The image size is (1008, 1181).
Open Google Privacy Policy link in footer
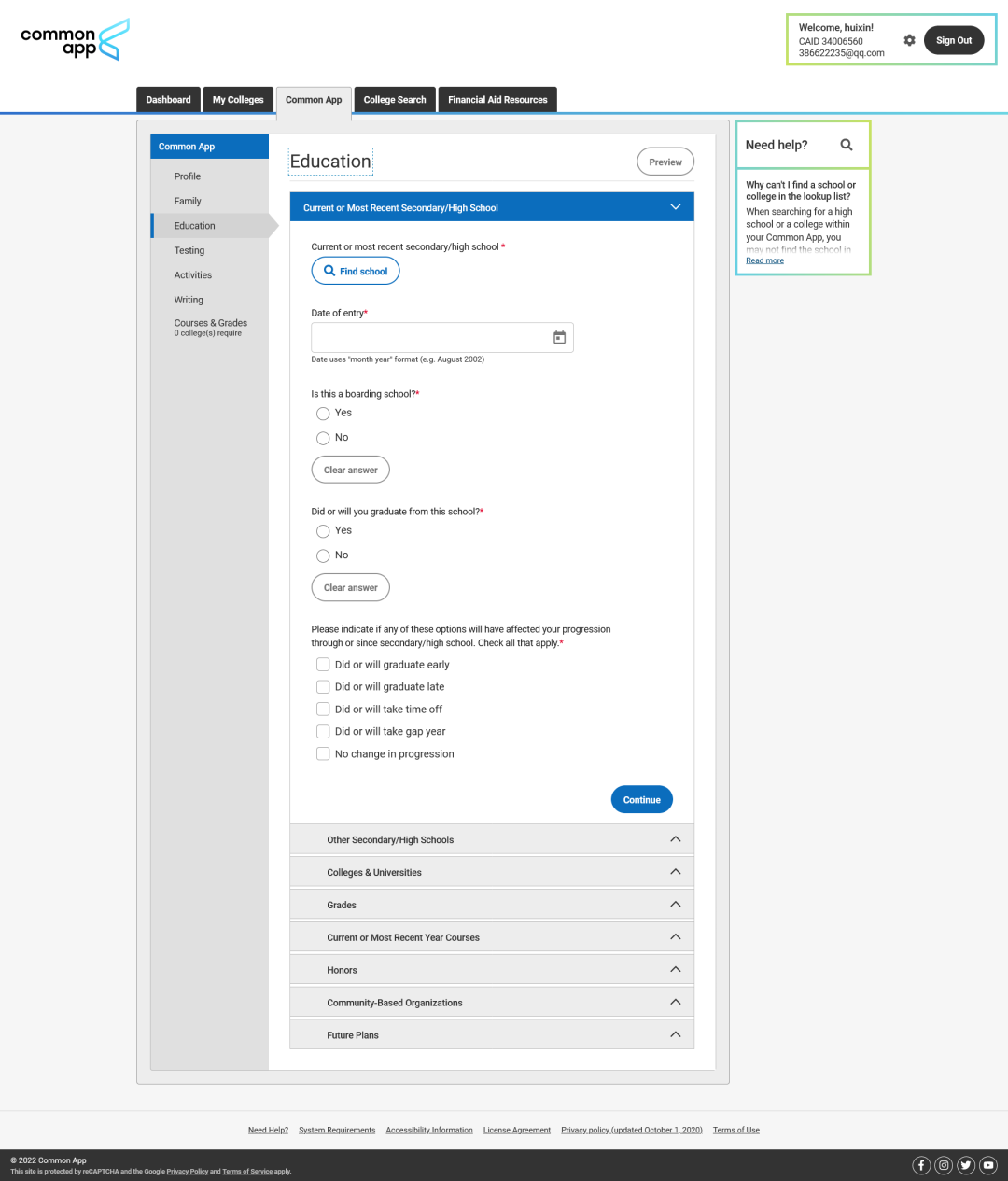[x=188, y=1172]
